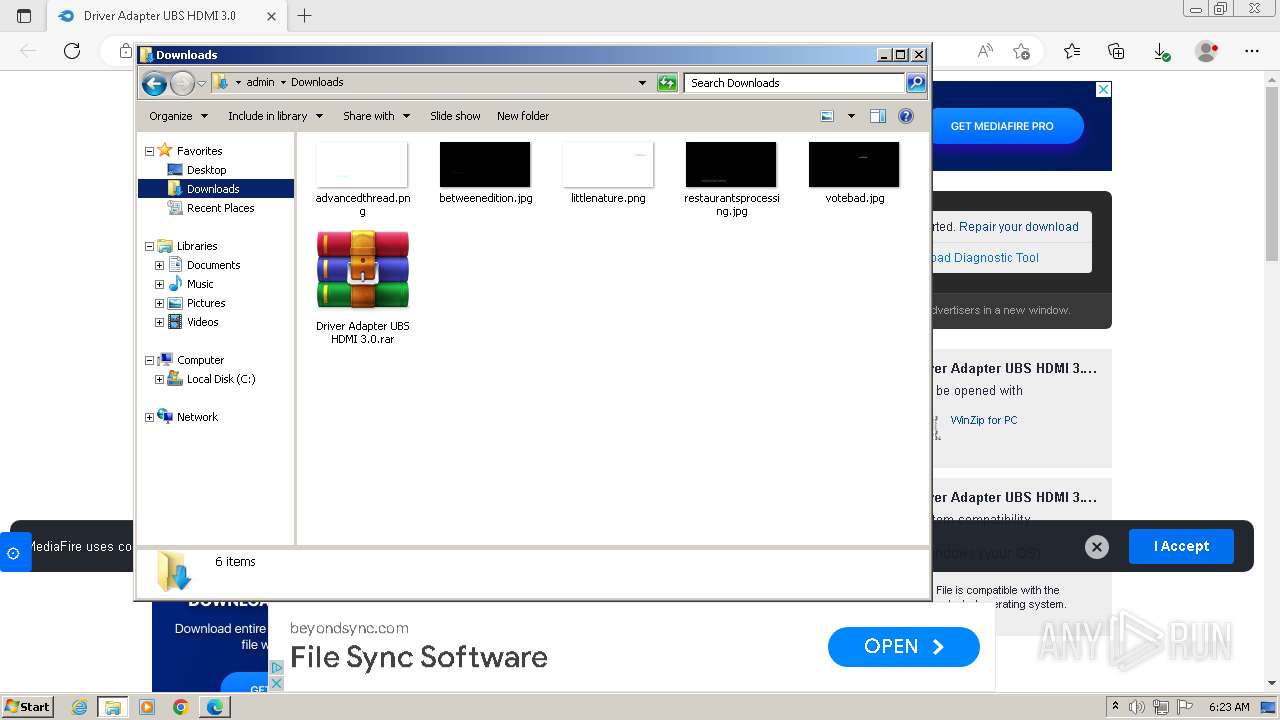
Task: Click the refresh button beside address bar
Action: (667, 83)
